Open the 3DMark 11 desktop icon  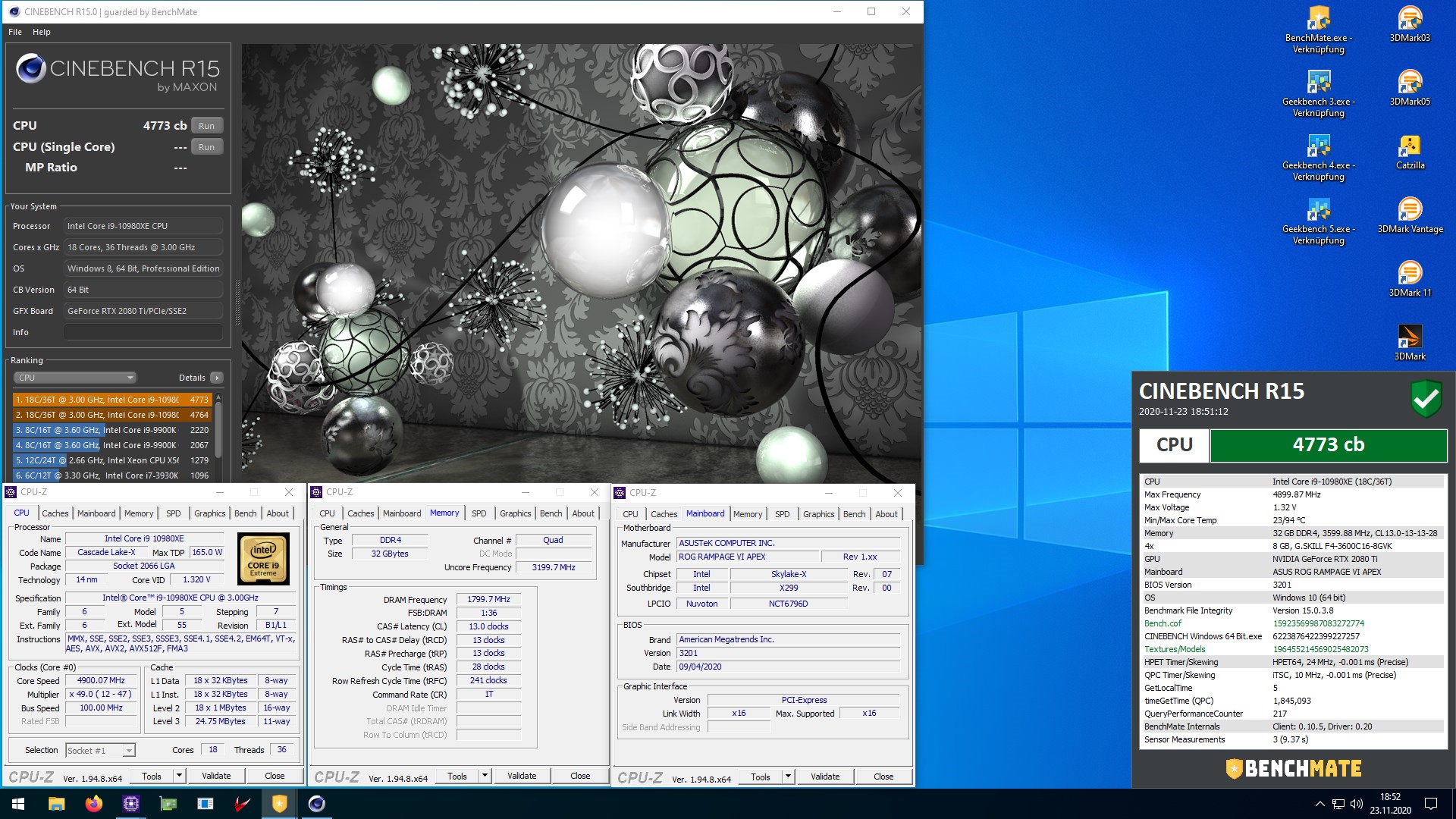tap(1410, 279)
